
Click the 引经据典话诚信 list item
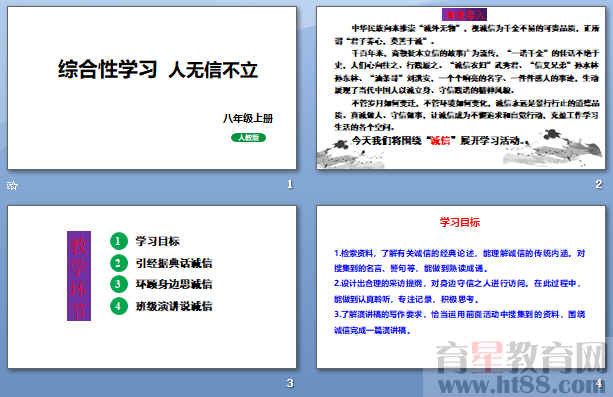pos(174,263)
